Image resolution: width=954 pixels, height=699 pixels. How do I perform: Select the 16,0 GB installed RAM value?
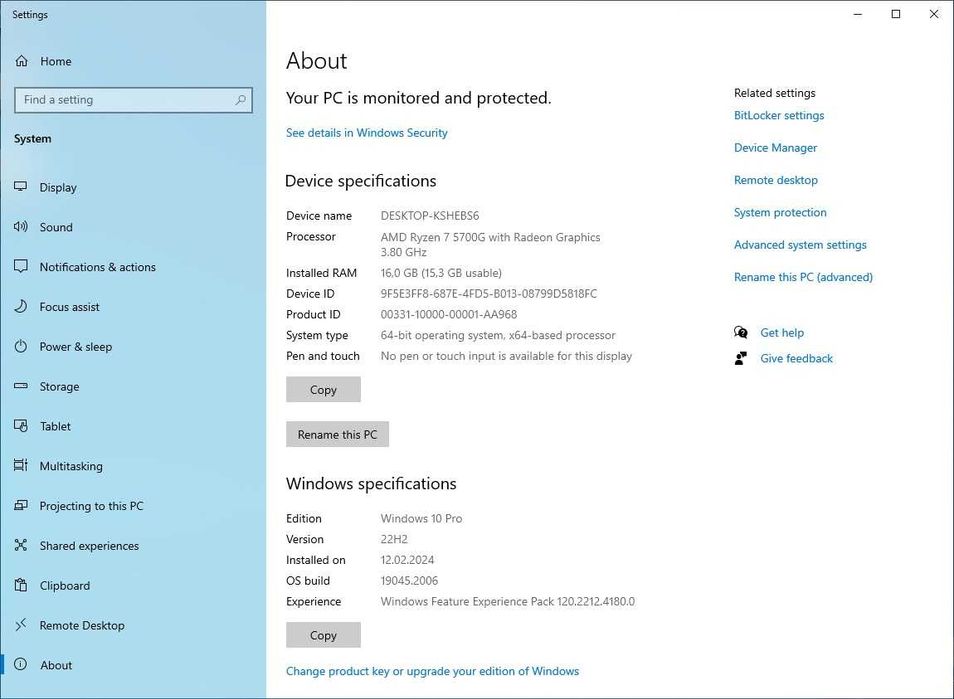point(441,273)
